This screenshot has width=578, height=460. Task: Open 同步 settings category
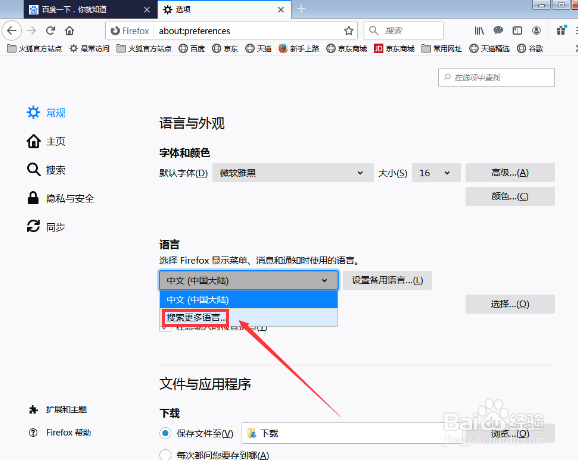tap(46, 227)
